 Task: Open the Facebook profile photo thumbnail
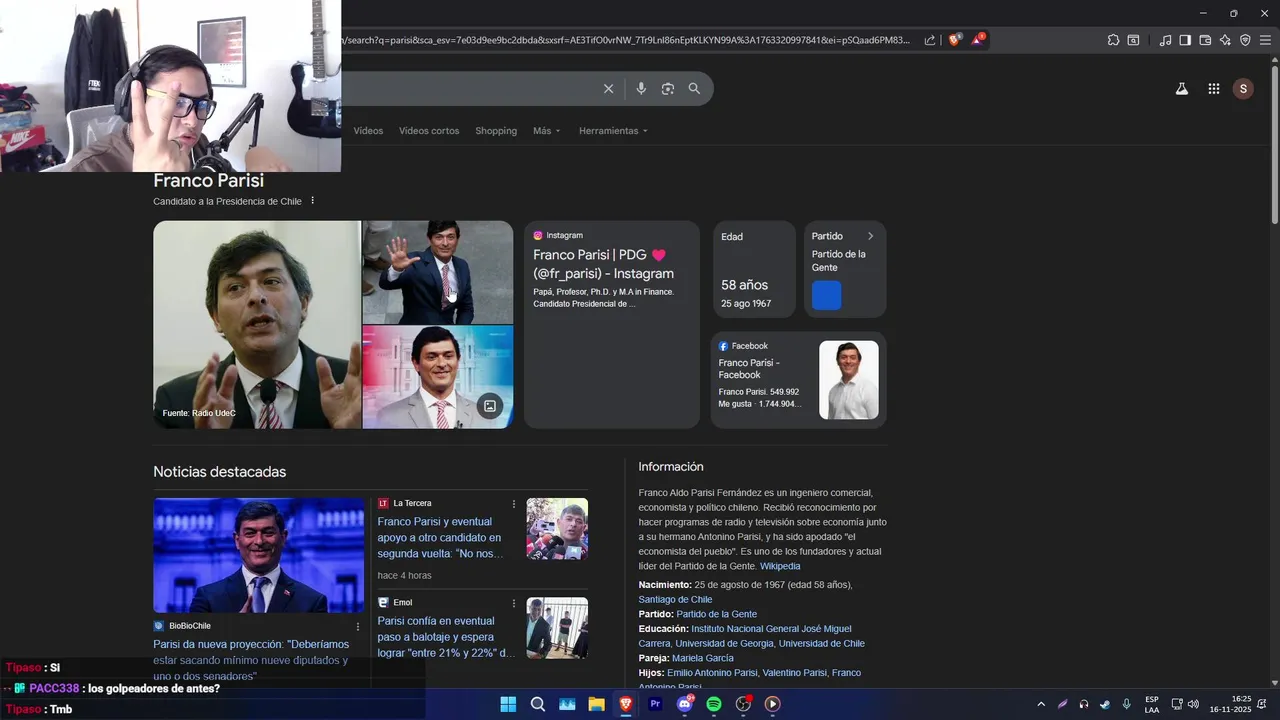pyautogui.click(x=849, y=380)
